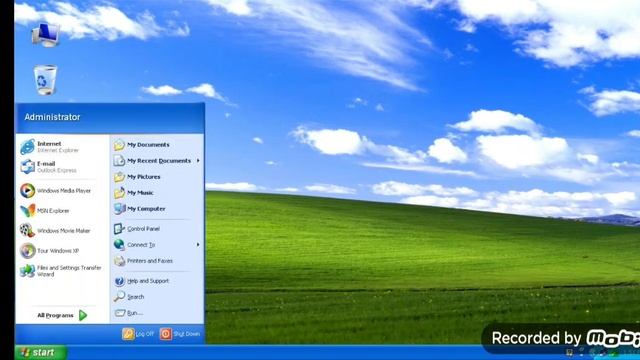Screen dimensions: 640x360
Task: Open Files and Settings Transfer Wizard icon
Action: (x=28, y=271)
